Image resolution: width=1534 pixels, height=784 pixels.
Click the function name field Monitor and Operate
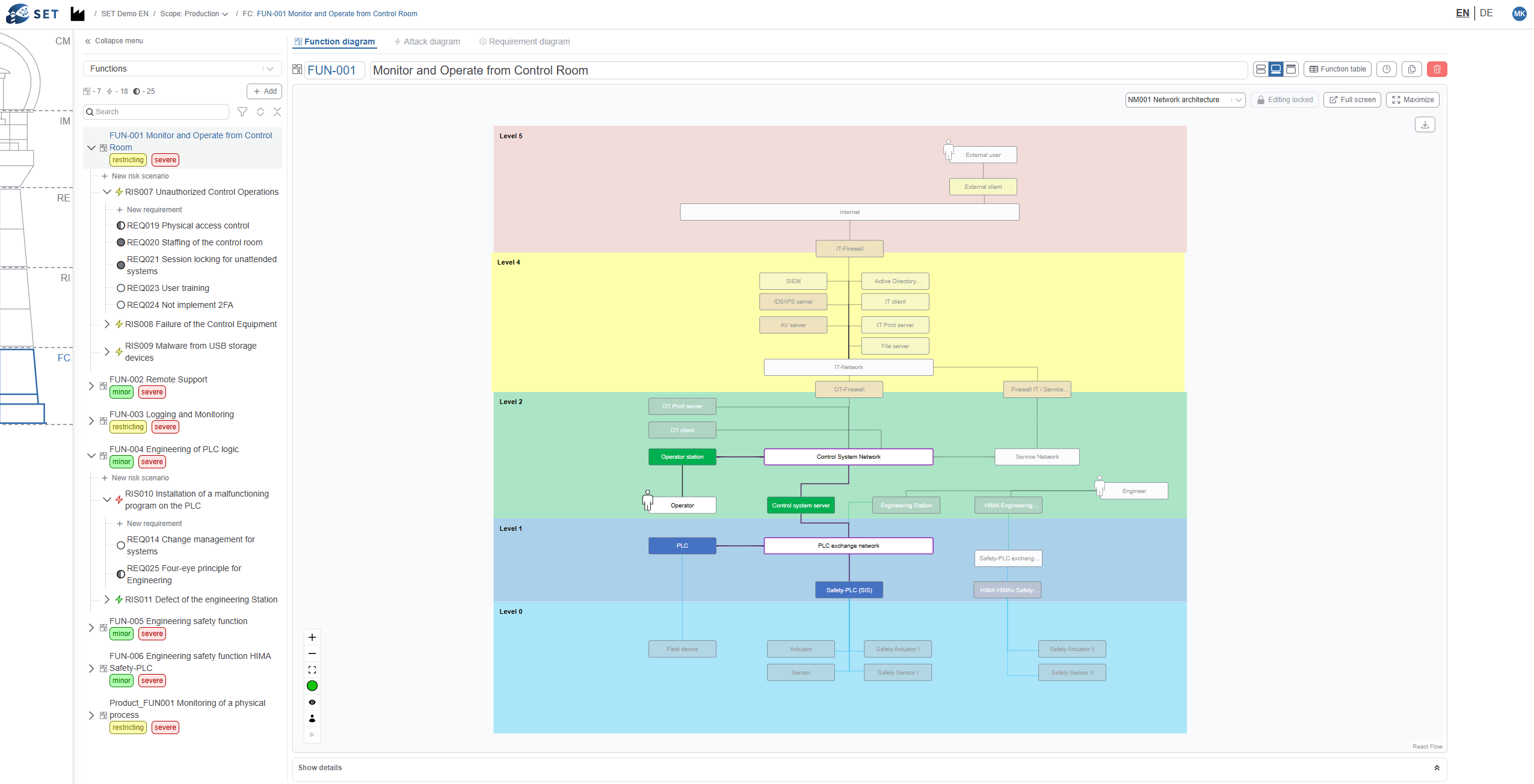[809, 70]
